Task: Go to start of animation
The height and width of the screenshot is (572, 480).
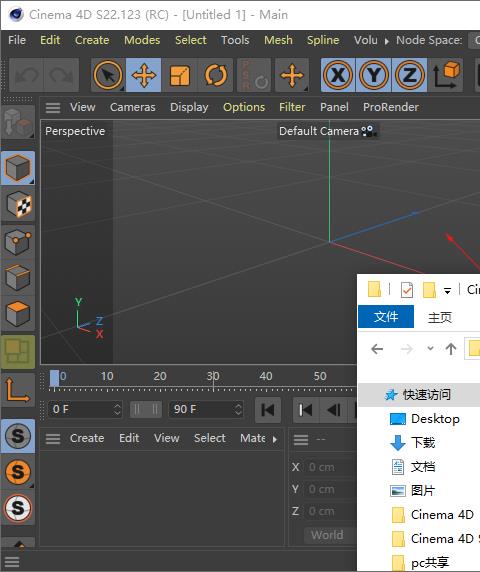Action: tap(268, 410)
